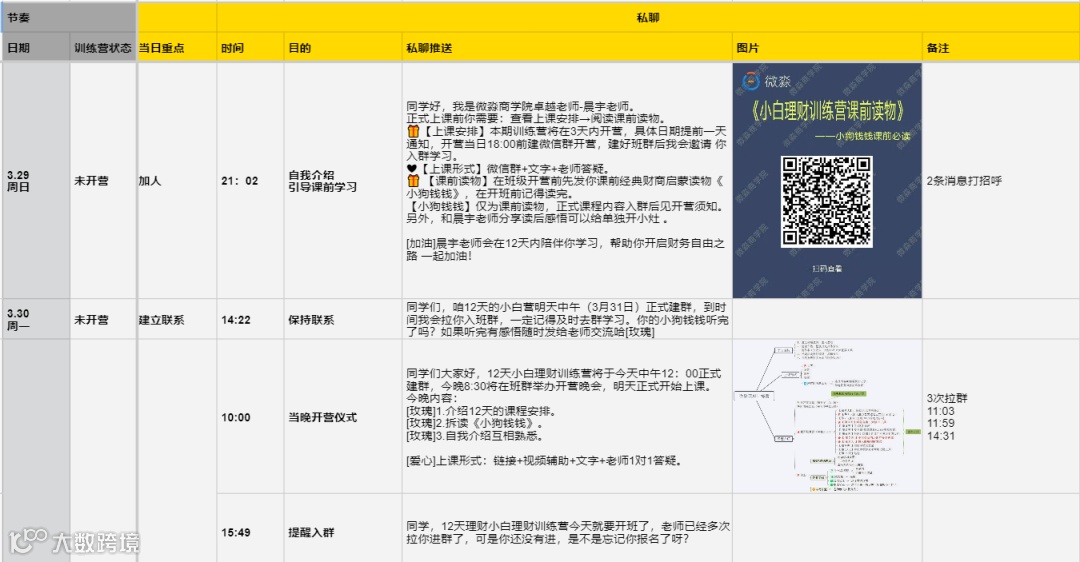Select the 节奏 header cell
The image size is (1080, 562).
69,17
